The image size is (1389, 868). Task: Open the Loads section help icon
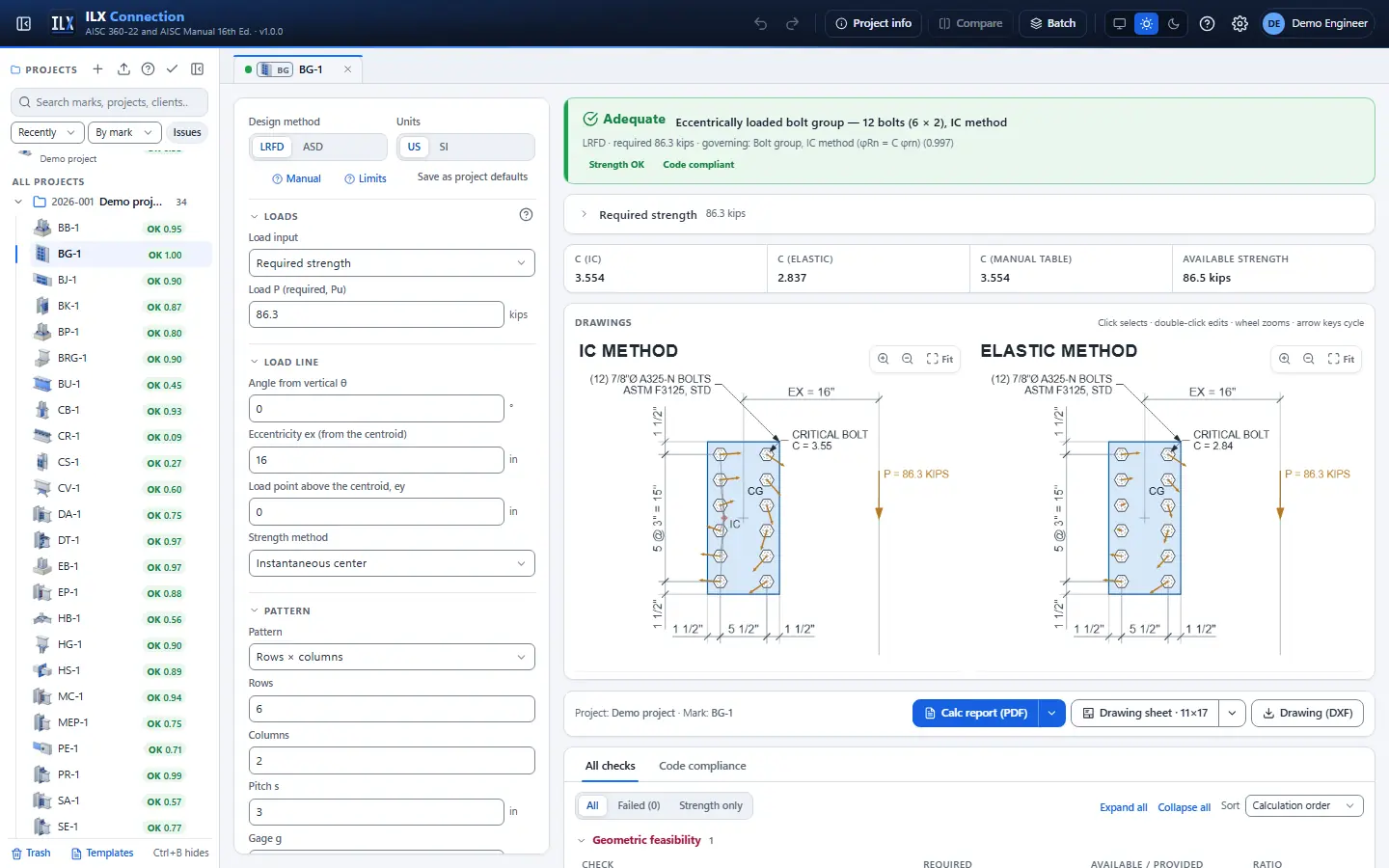coord(526,215)
